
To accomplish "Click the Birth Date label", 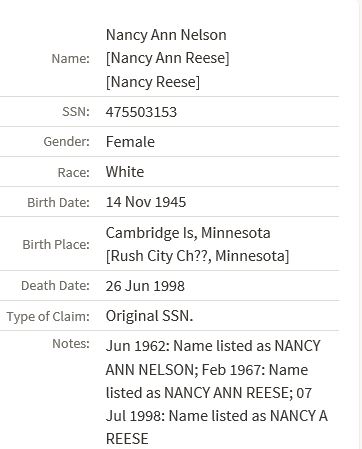I will click(x=59, y=202).
